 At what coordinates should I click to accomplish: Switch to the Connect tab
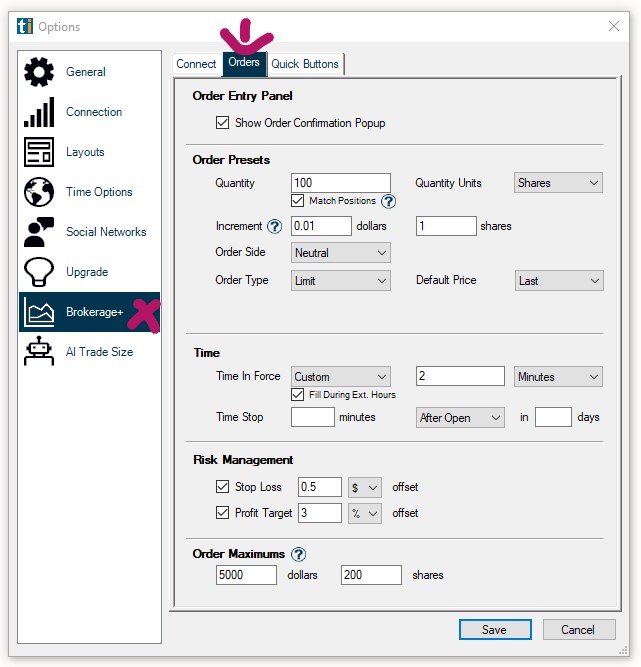tap(196, 64)
